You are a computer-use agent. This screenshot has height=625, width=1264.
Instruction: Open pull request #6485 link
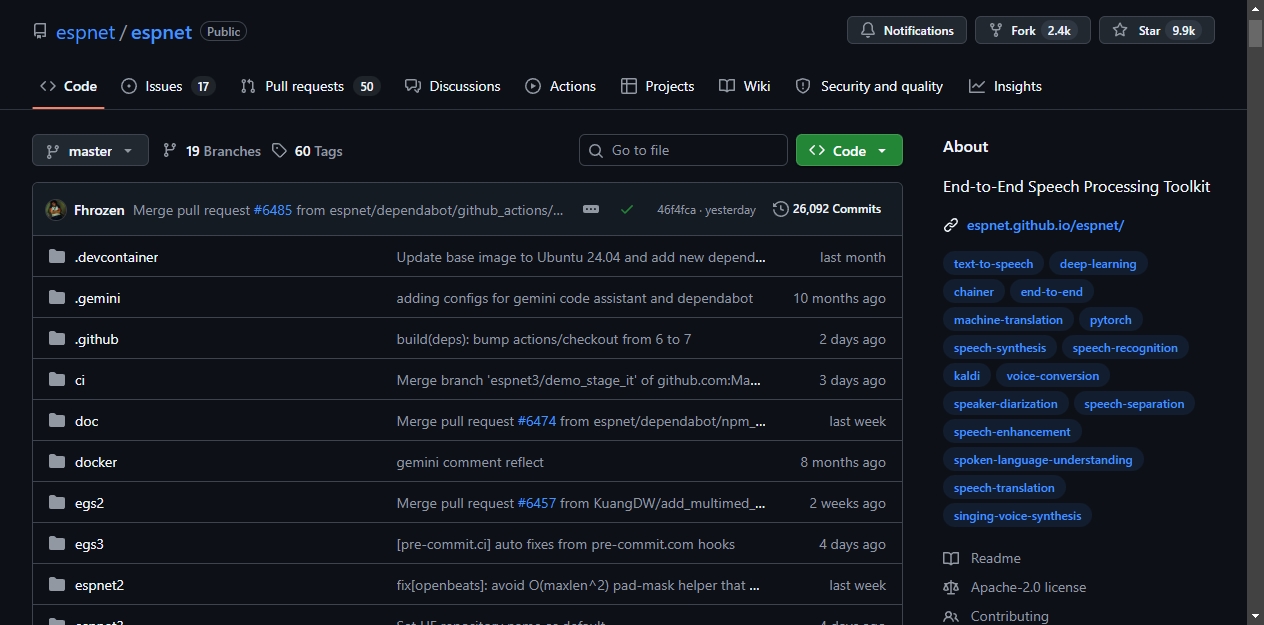point(273,209)
